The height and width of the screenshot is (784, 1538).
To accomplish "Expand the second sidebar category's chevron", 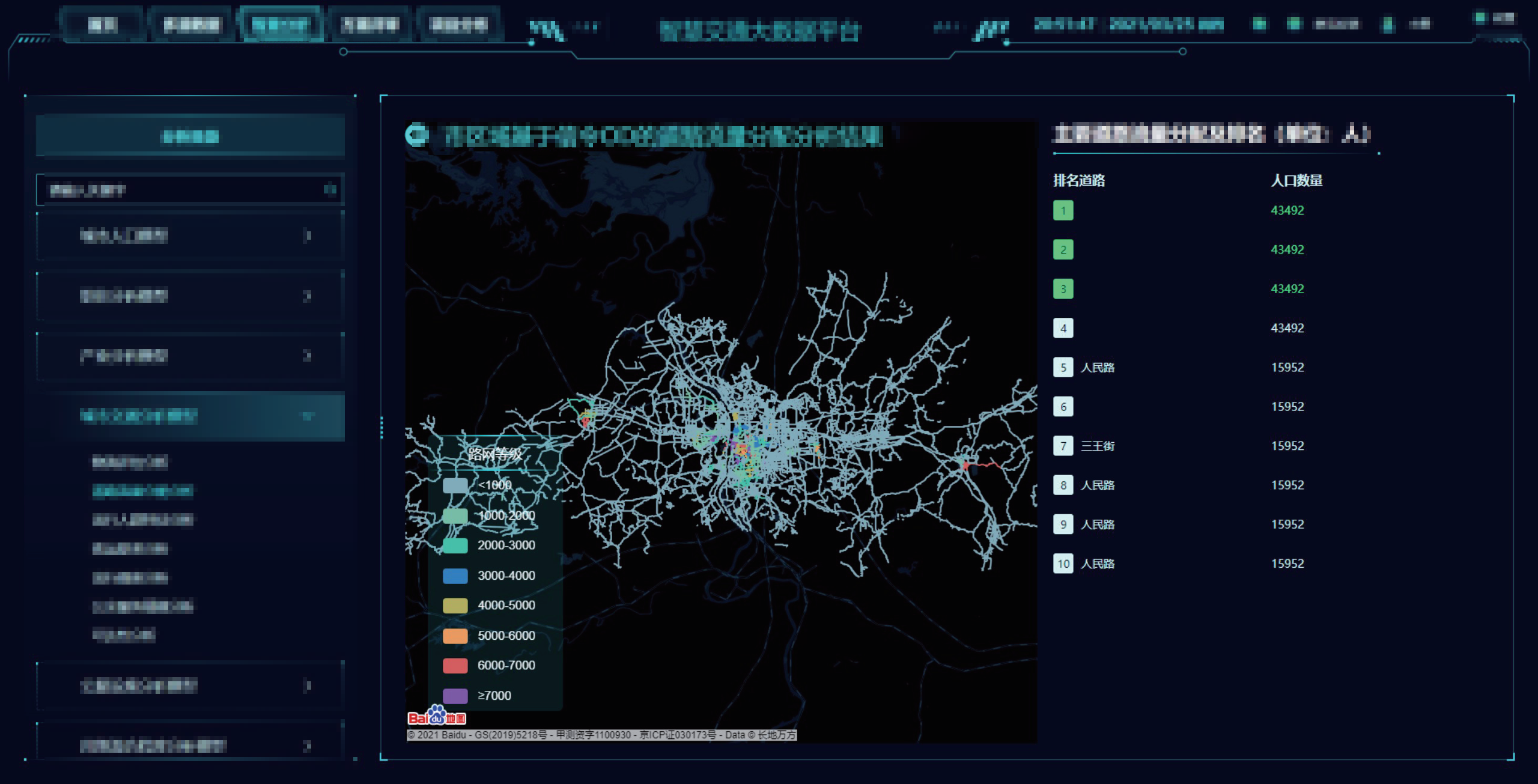I will click(x=307, y=296).
